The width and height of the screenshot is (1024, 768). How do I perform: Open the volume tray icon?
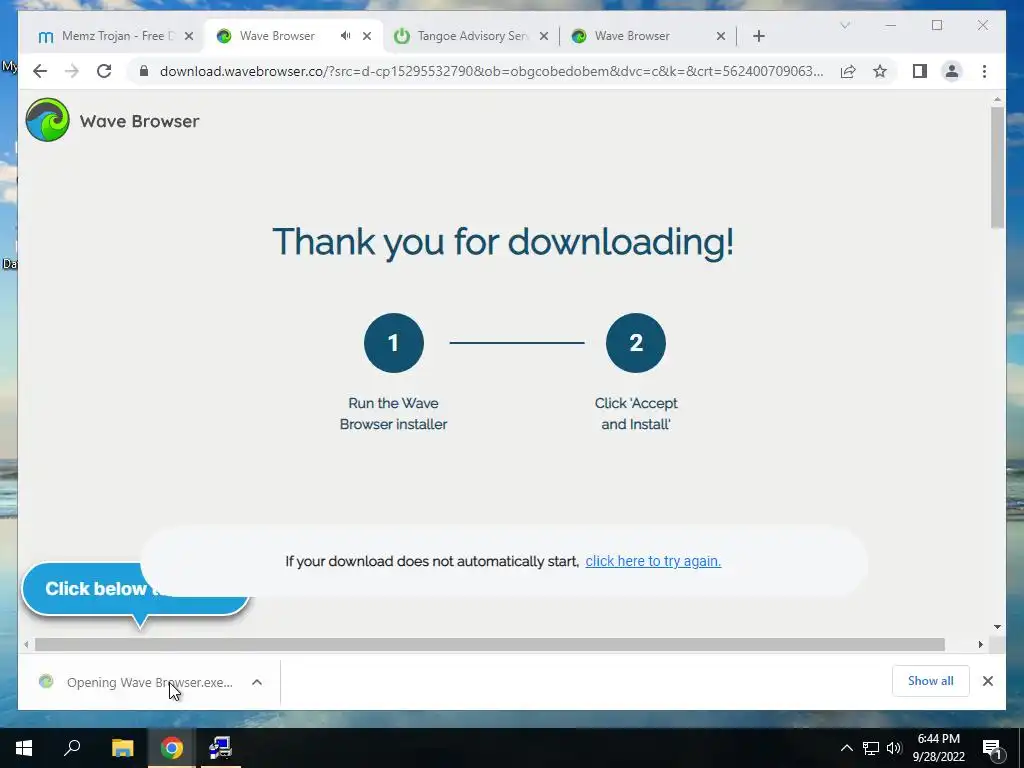click(894, 748)
